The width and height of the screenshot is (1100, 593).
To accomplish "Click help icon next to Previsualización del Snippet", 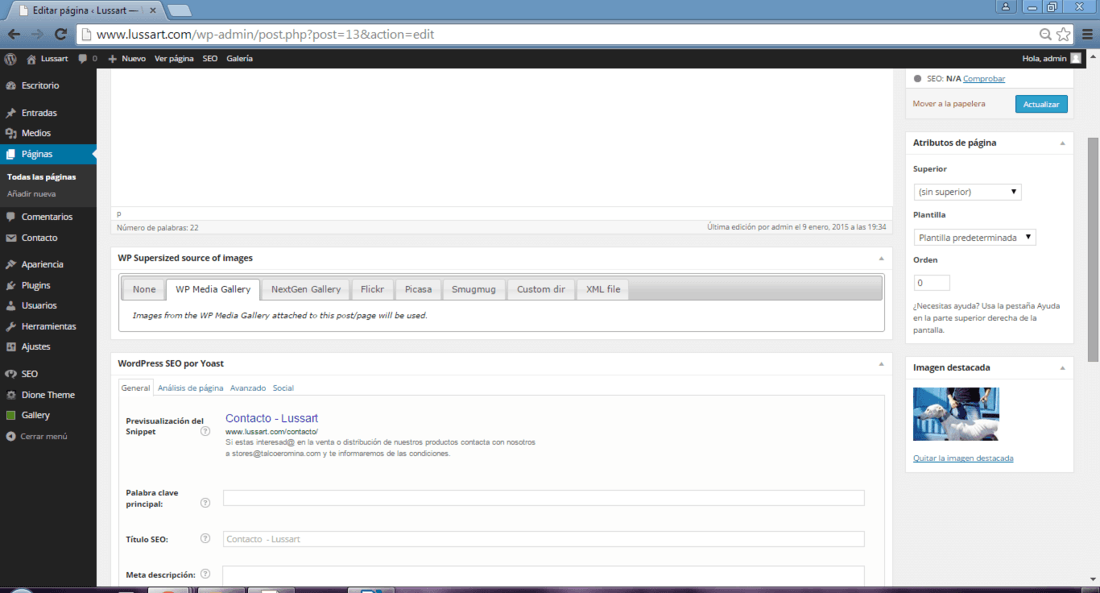I will [205, 432].
